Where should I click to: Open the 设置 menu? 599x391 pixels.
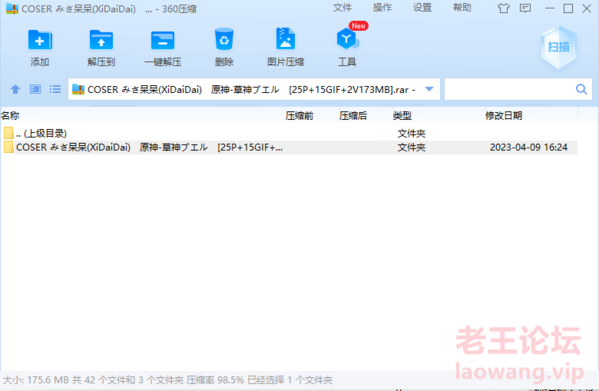coord(422,8)
